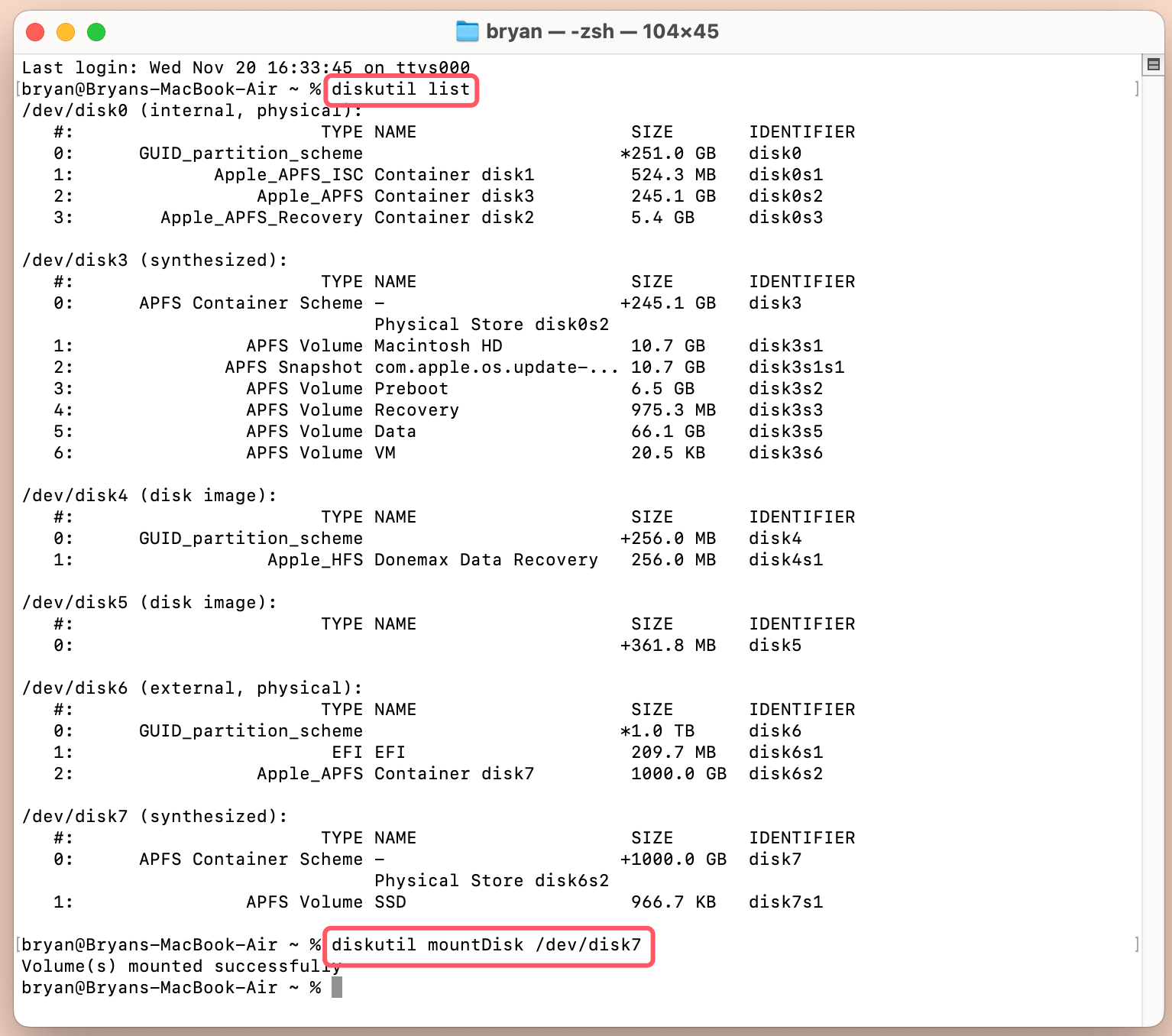Click the split pane icon at top right
Image resolution: width=1172 pixels, height=1036 pixels.
1154,65
